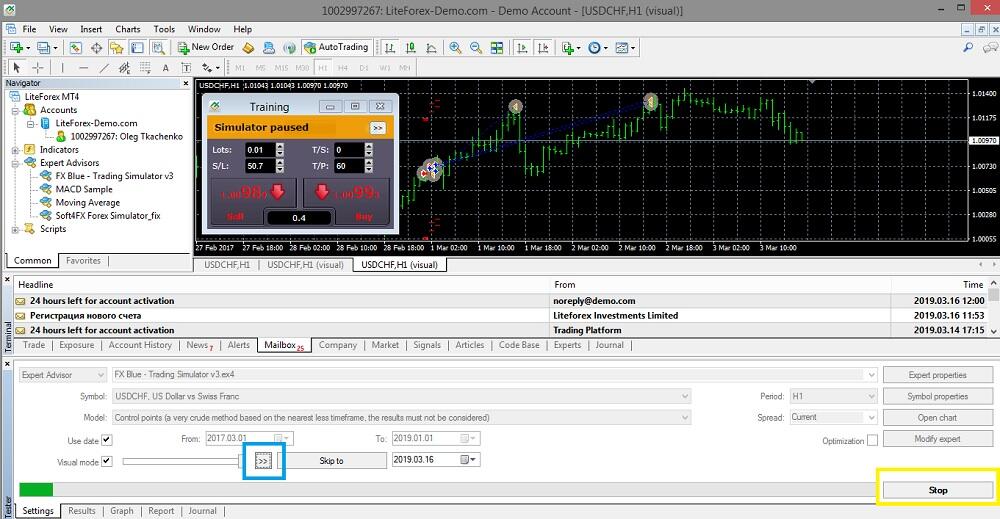This screenshot has height=519, width=1000.
Task: Select the vertical line drawing tool
Action: pos(62,68)
